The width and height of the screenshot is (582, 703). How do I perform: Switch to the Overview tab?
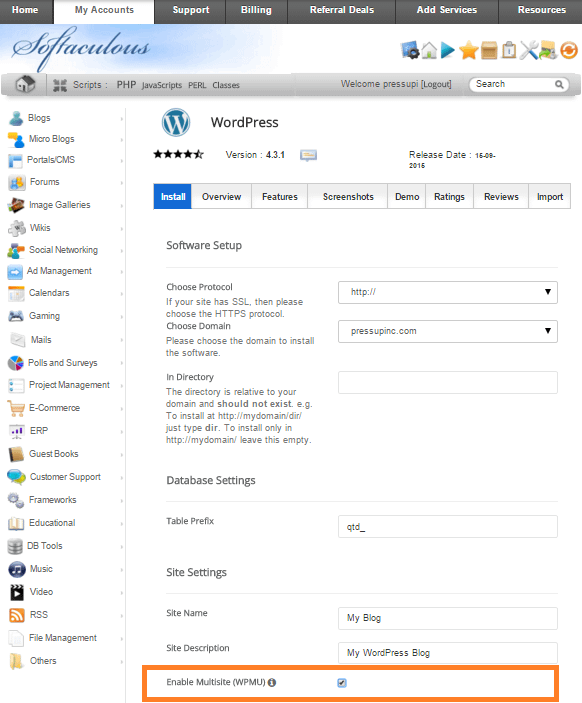[222, 196]
